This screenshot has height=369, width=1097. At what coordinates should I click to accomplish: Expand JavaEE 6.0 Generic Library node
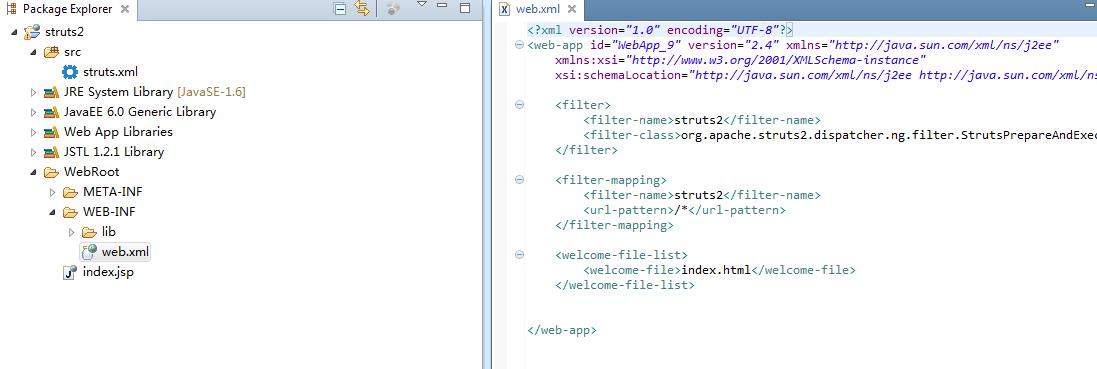[33, 112]
